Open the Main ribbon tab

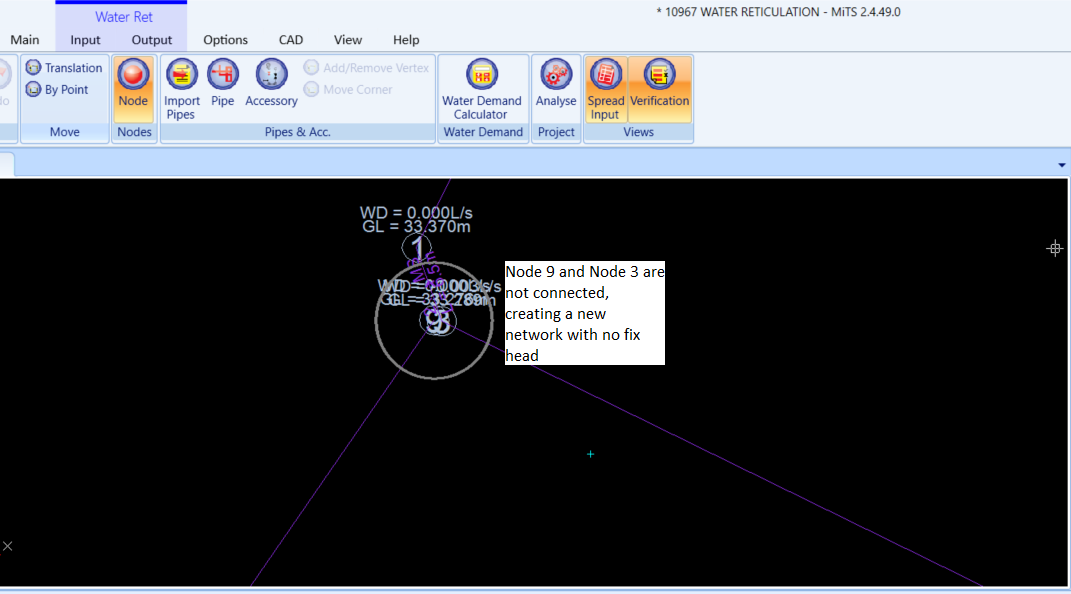pos(25,40)
